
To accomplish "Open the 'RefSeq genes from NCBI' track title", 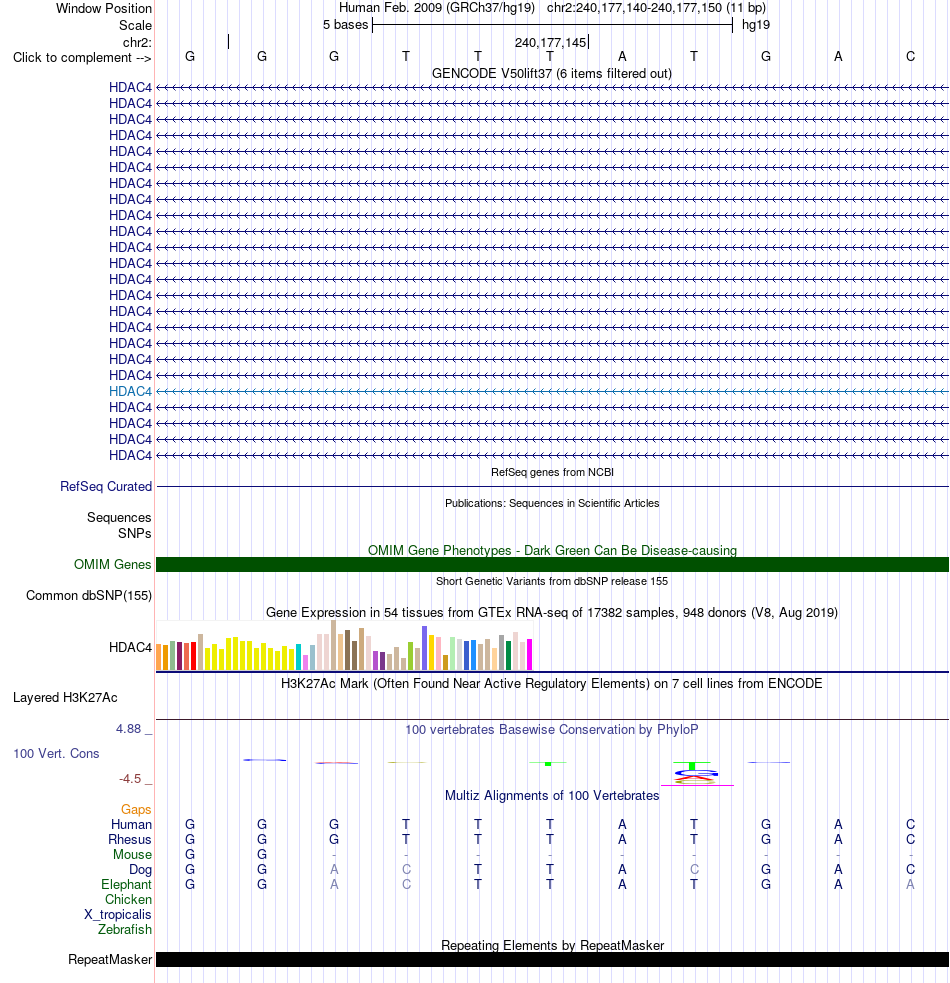I will pyautogui.click(x=552, y=472).
